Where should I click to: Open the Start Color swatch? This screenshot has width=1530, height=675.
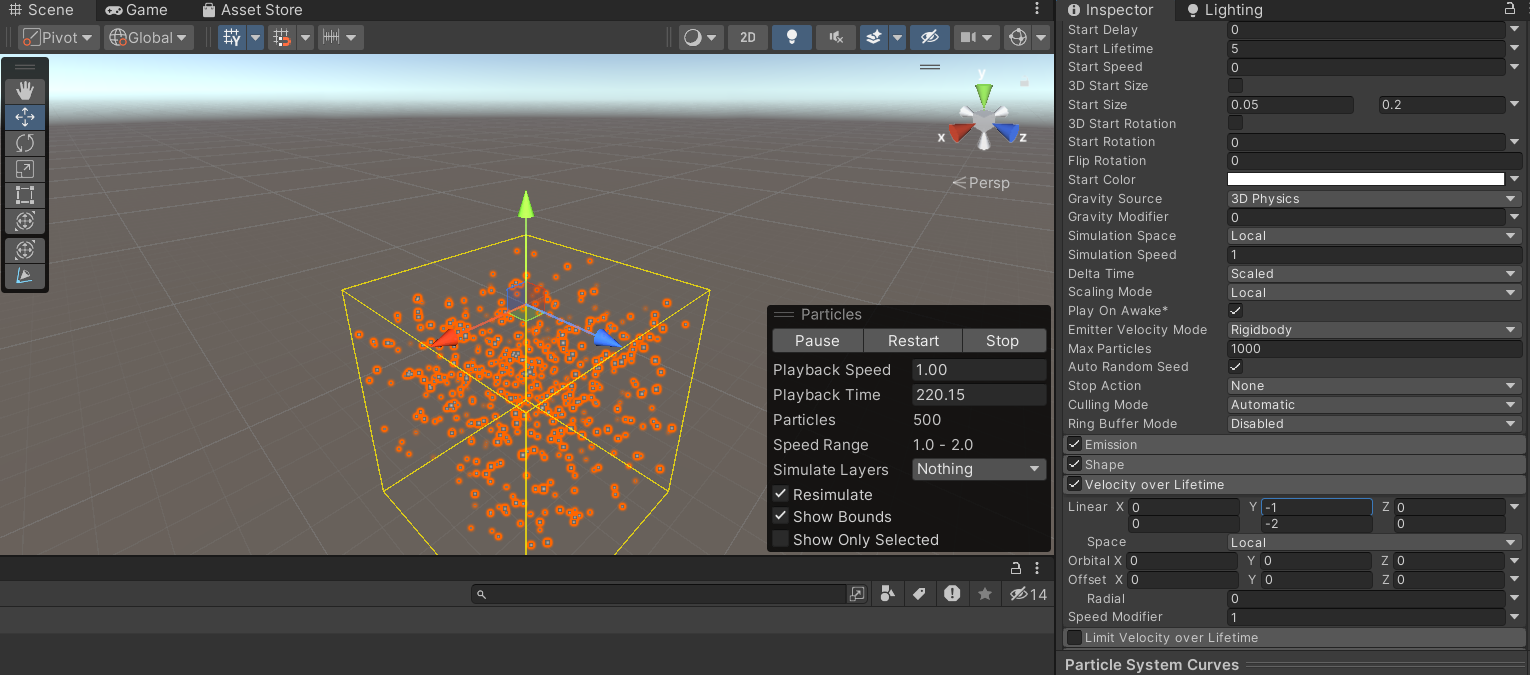tap(1365, 180)
